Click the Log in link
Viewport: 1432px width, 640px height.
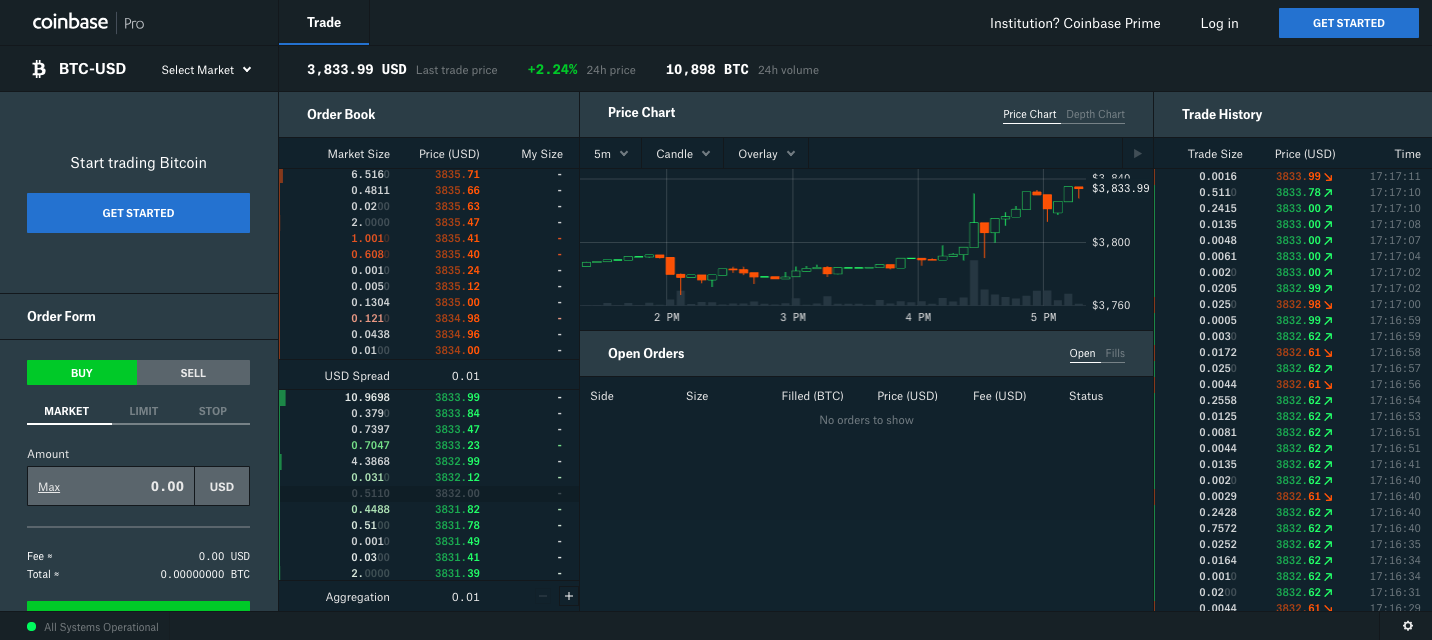[1219, 22]
